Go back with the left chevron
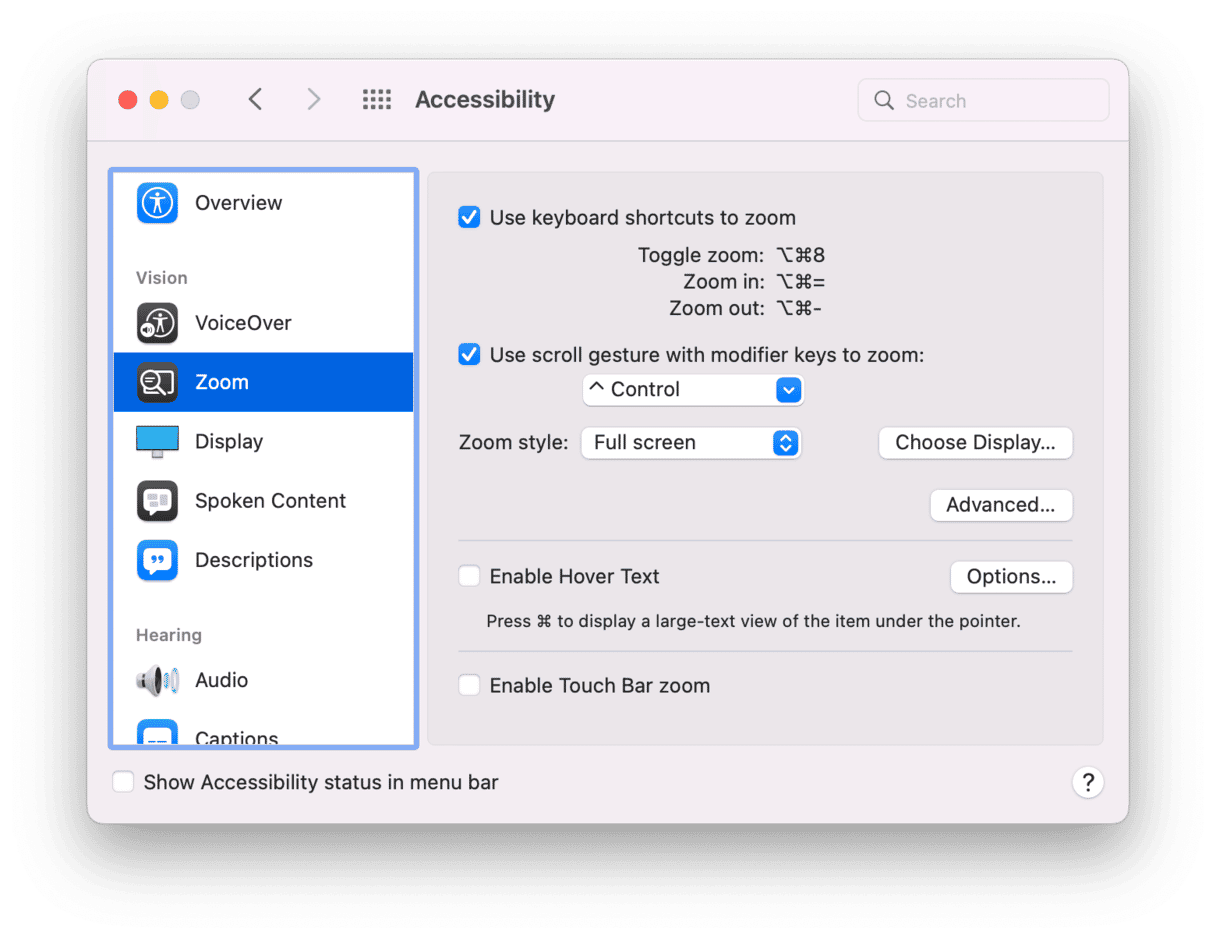The width and height of the screenshot is (1216, 939). pyautogui.click(x=256, y=100)
